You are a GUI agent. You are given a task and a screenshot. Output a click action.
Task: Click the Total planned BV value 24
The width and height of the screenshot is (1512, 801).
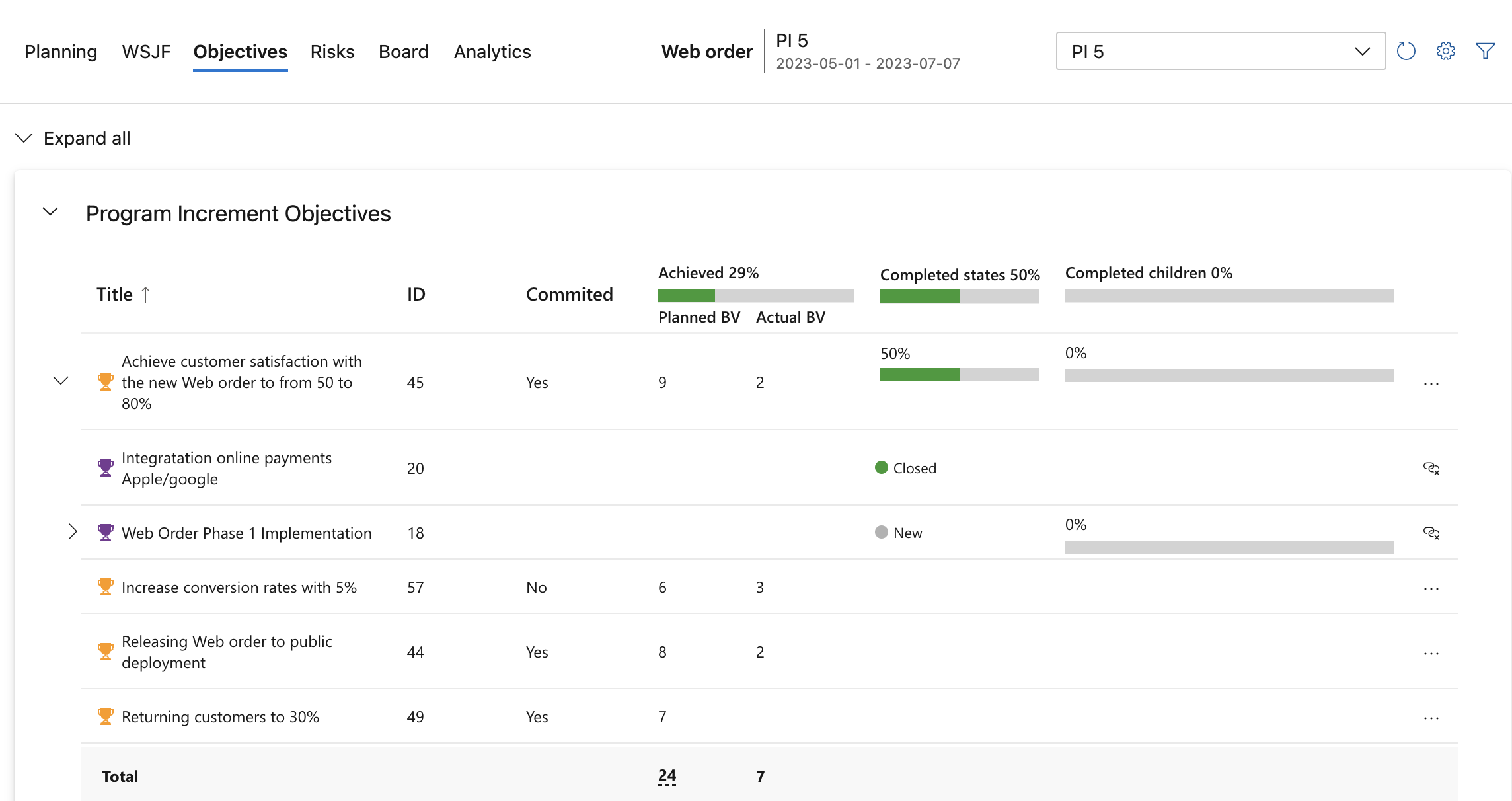coord(667,775)
